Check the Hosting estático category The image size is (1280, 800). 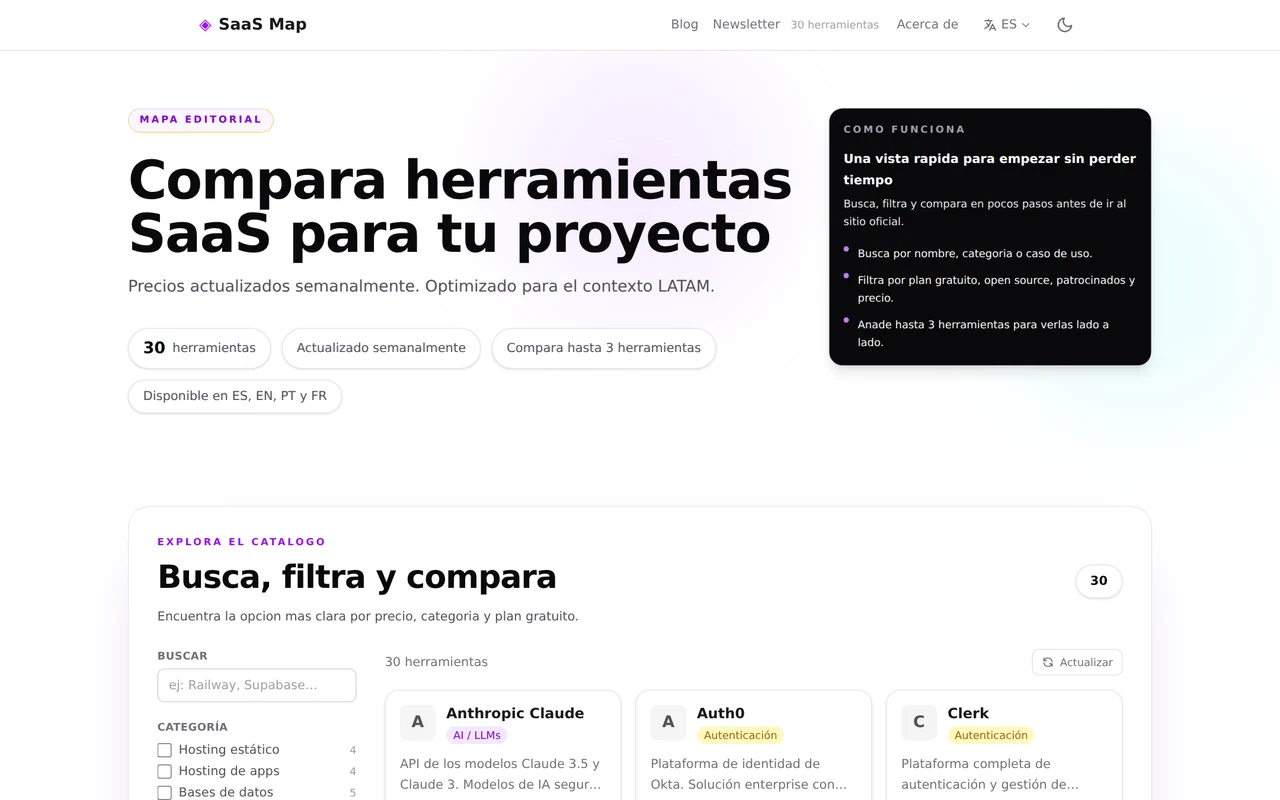[x=165, y=750]
